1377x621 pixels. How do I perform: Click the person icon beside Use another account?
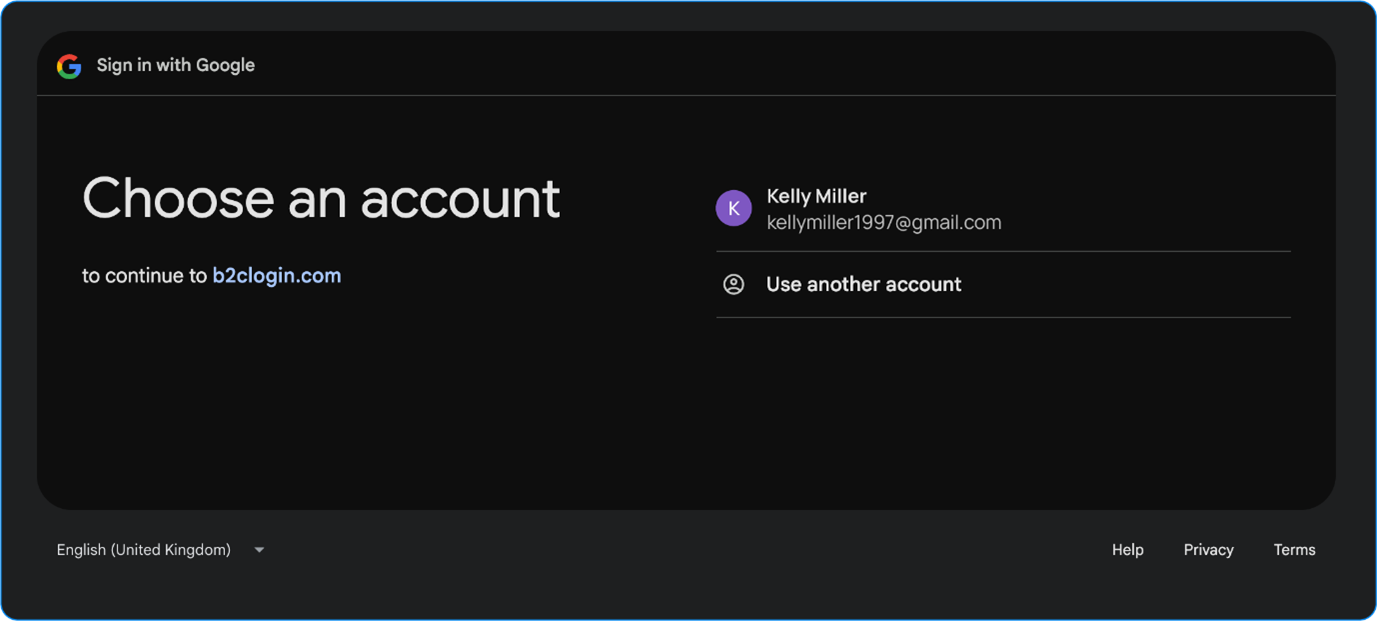pos(733,284)
